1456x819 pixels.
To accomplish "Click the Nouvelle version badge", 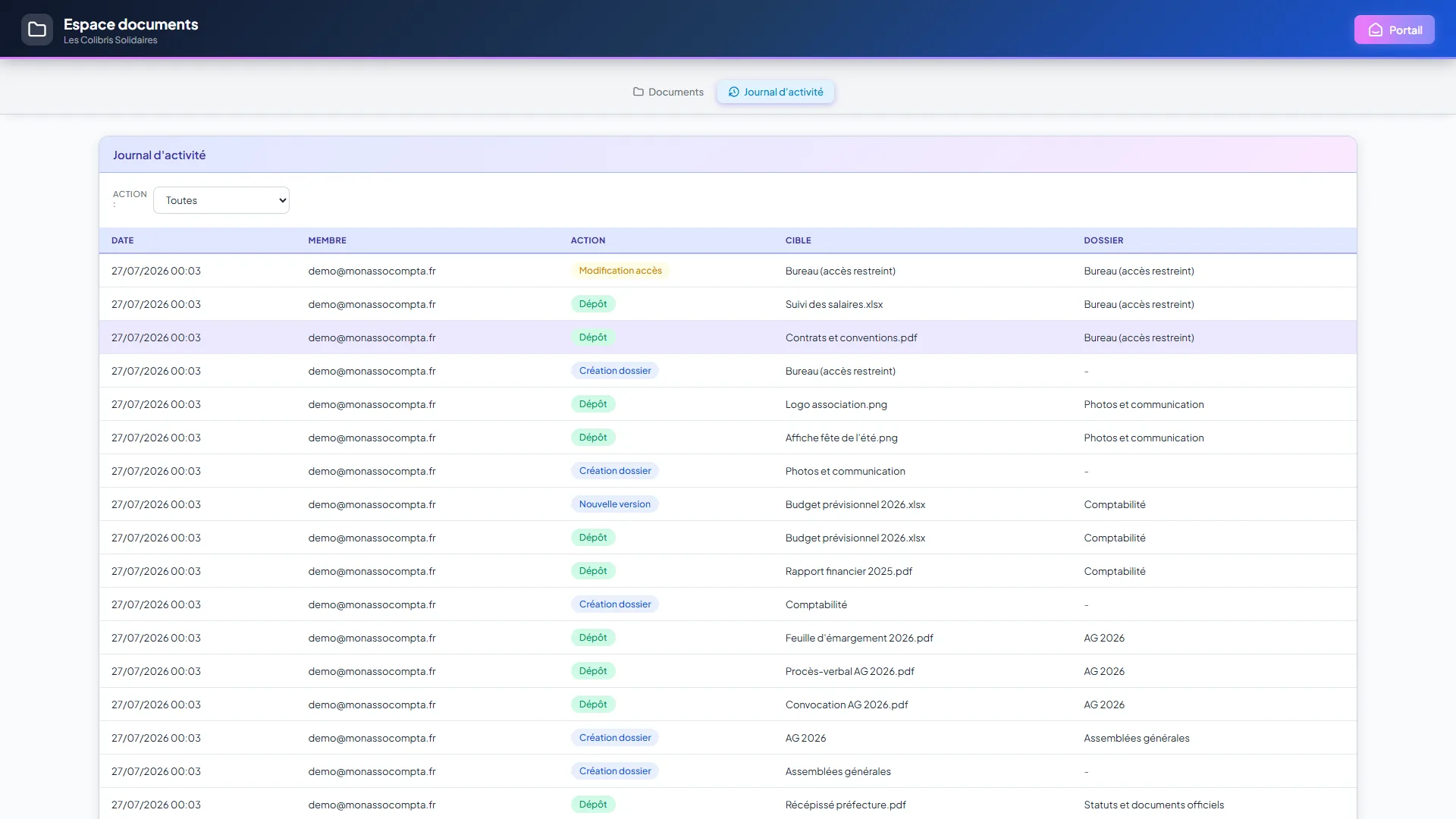I will point(615,504).
